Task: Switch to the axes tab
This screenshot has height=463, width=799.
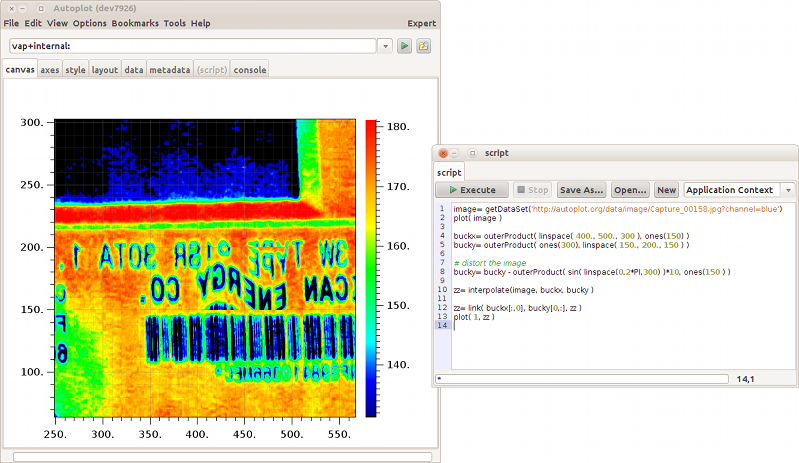Action: [50, 70]
